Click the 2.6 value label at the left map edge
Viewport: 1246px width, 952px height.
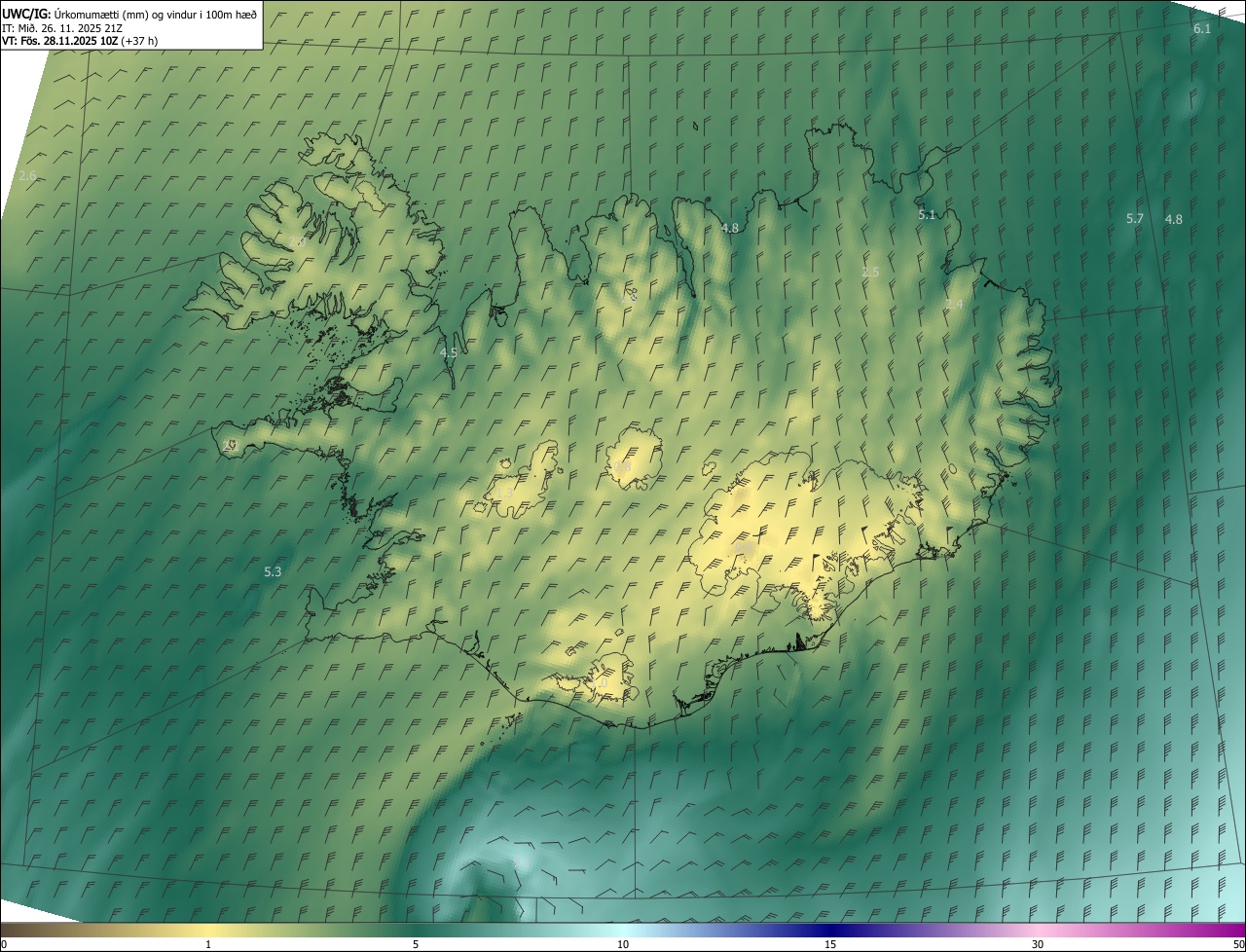[x=27, y=176]
